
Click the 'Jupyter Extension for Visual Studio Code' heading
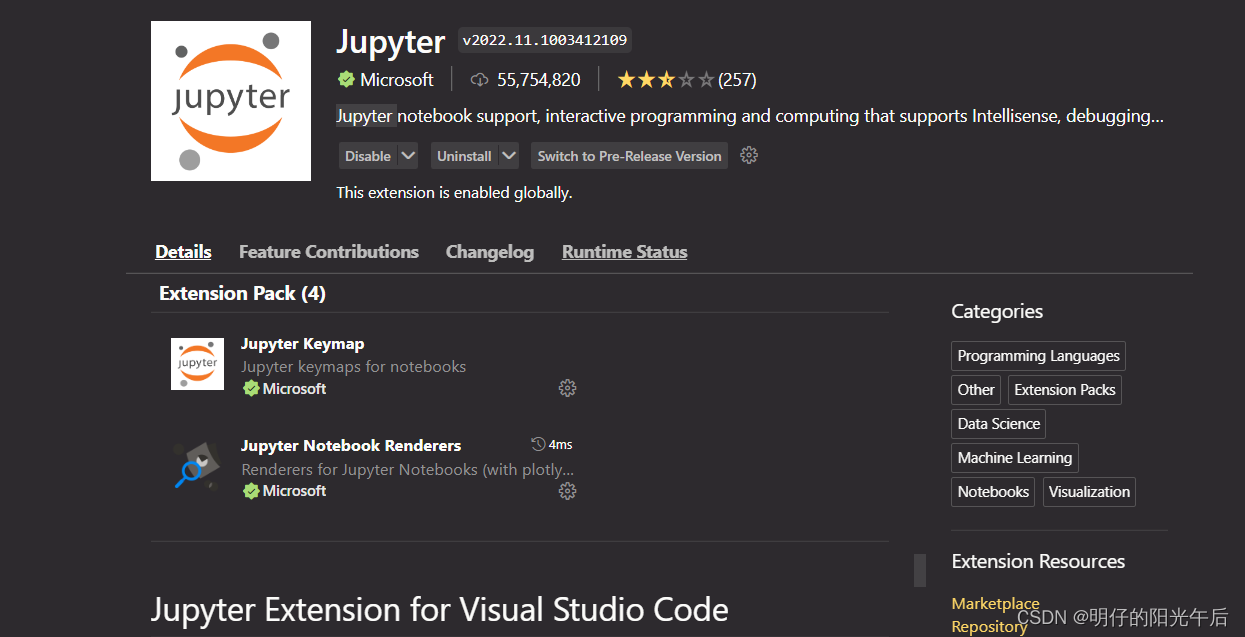pos(440,609)
